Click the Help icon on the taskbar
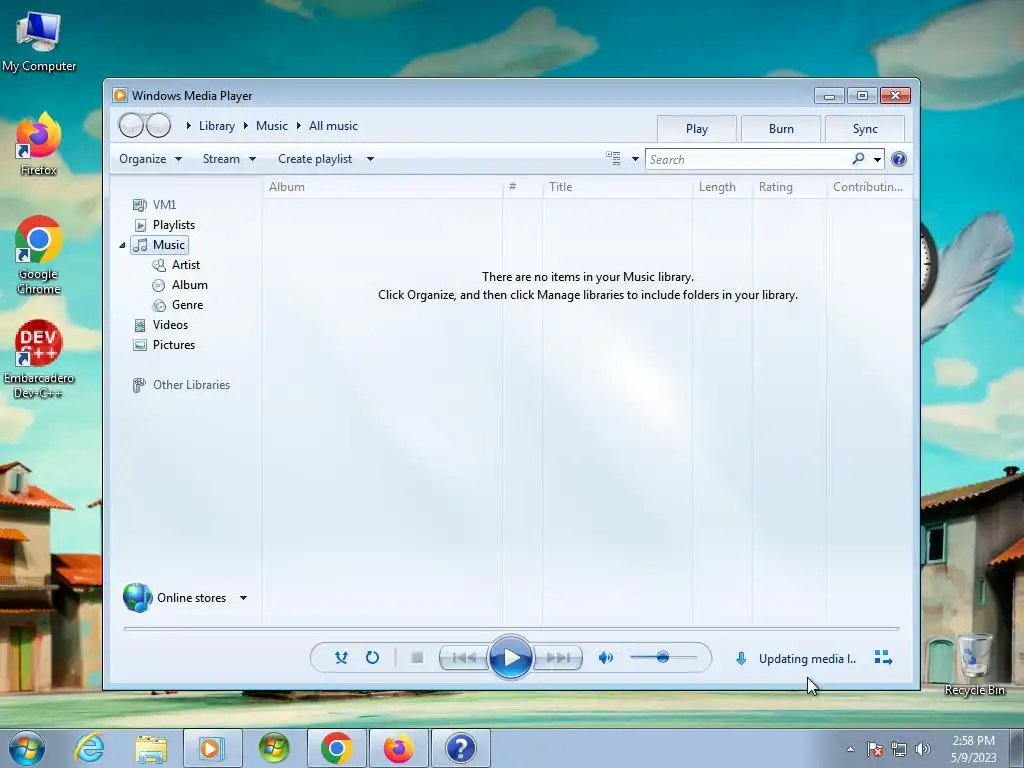Image resolution: width=1024 pixels, height=768 pixels. pos(460,748)
